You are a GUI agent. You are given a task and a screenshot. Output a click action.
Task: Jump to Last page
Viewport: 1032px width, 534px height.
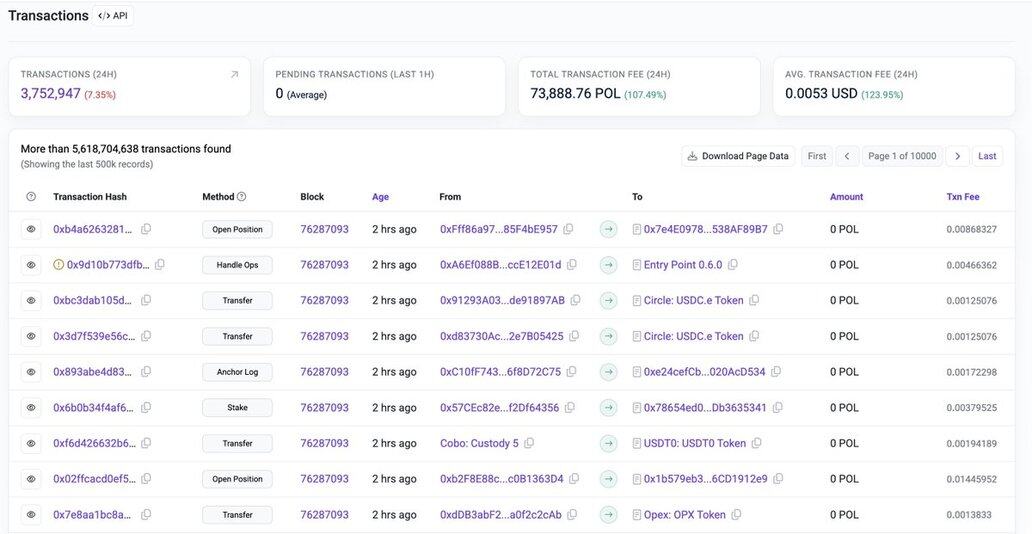(987, 156)
